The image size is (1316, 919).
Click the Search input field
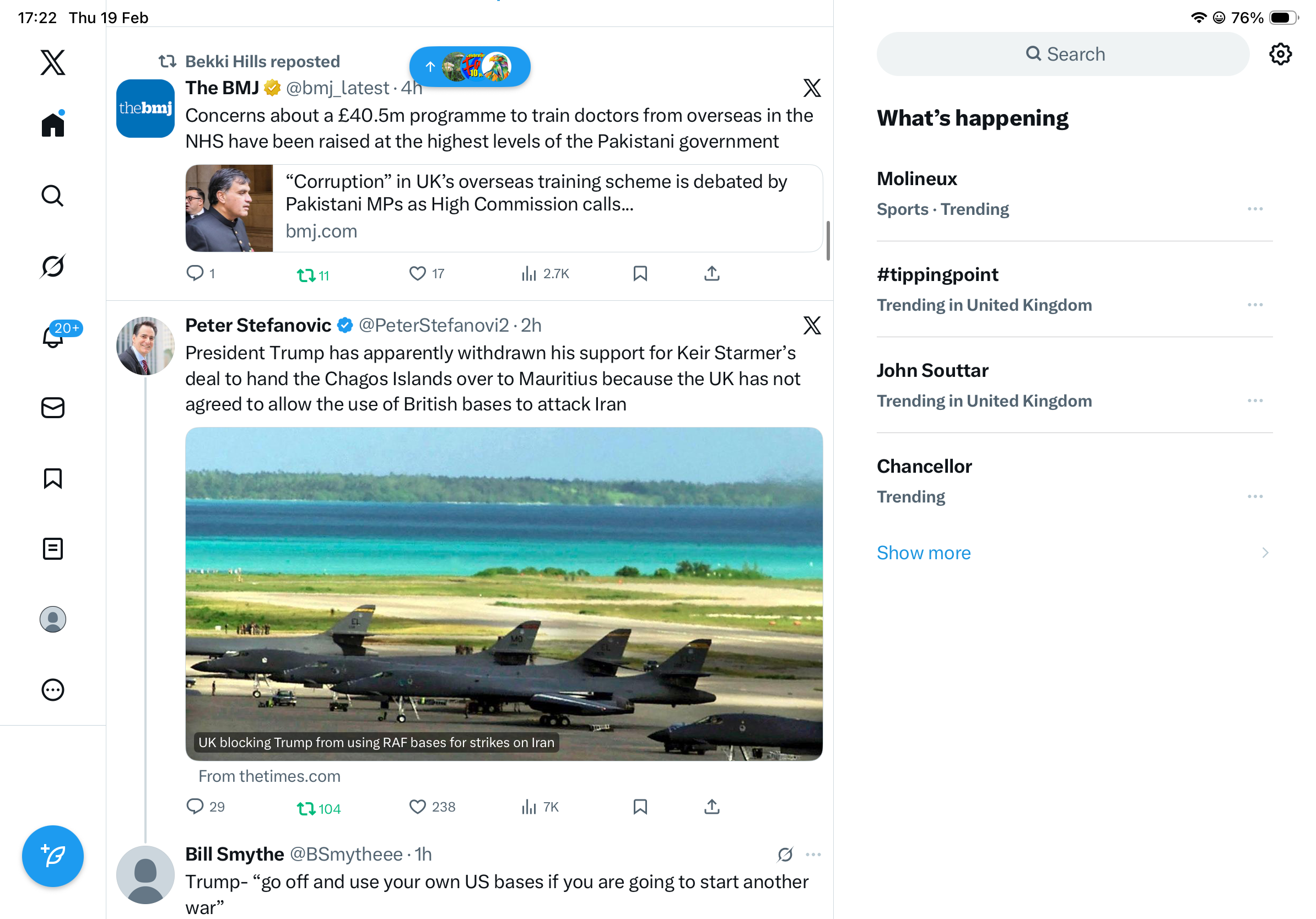tap(1063, 55)
